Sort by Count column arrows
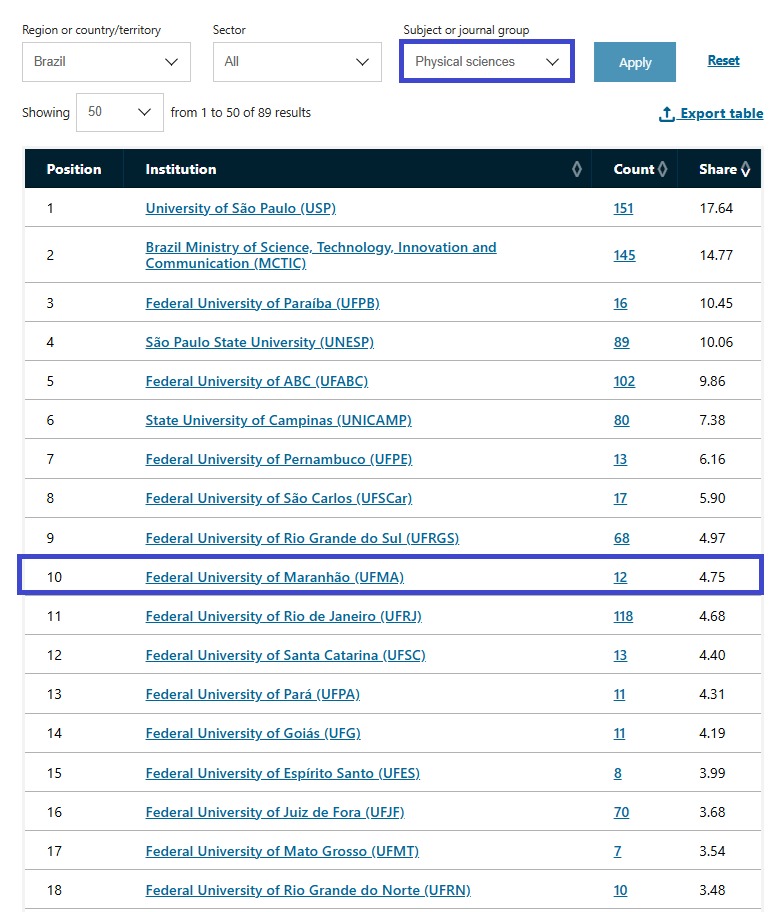Image resolution: width=771 pixels, height=912 pixels. (663, 169)
